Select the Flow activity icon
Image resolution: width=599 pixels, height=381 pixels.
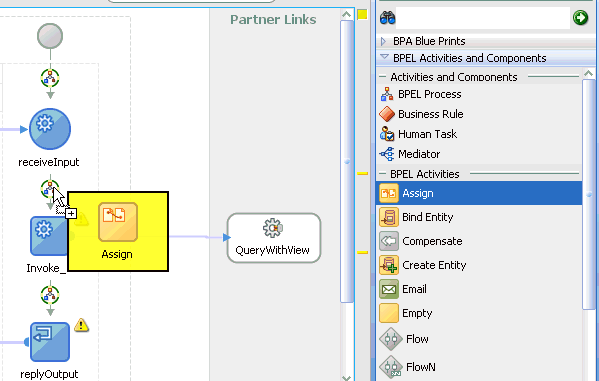(x=391, y=339)
